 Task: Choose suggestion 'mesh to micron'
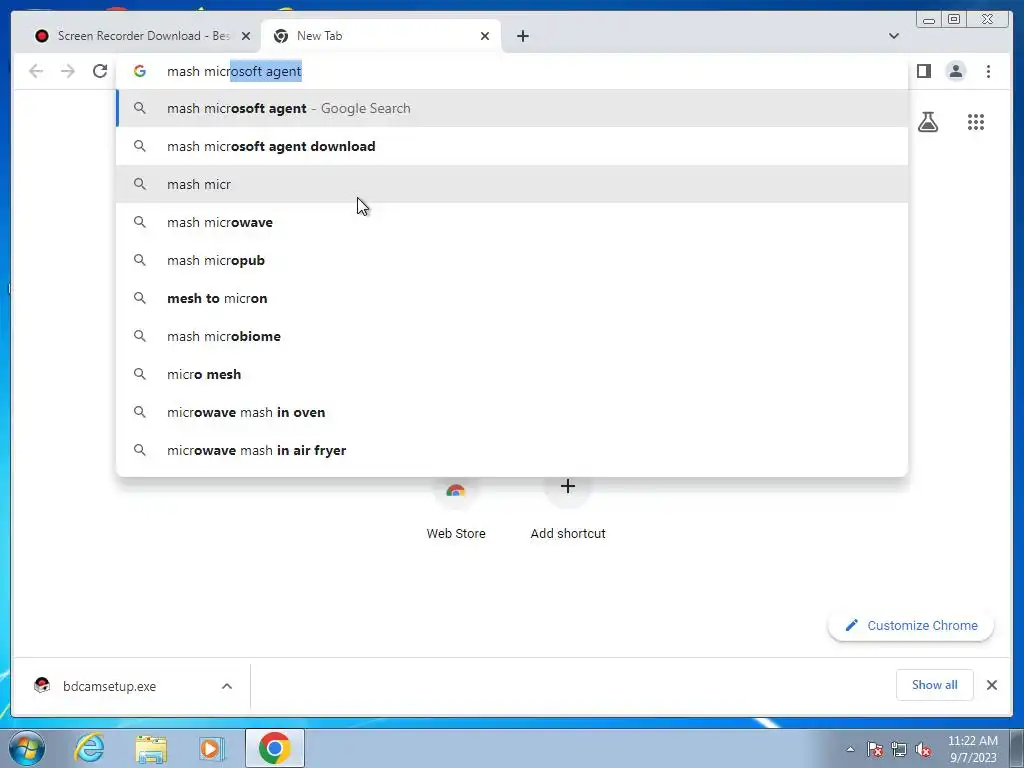[512, 298]
